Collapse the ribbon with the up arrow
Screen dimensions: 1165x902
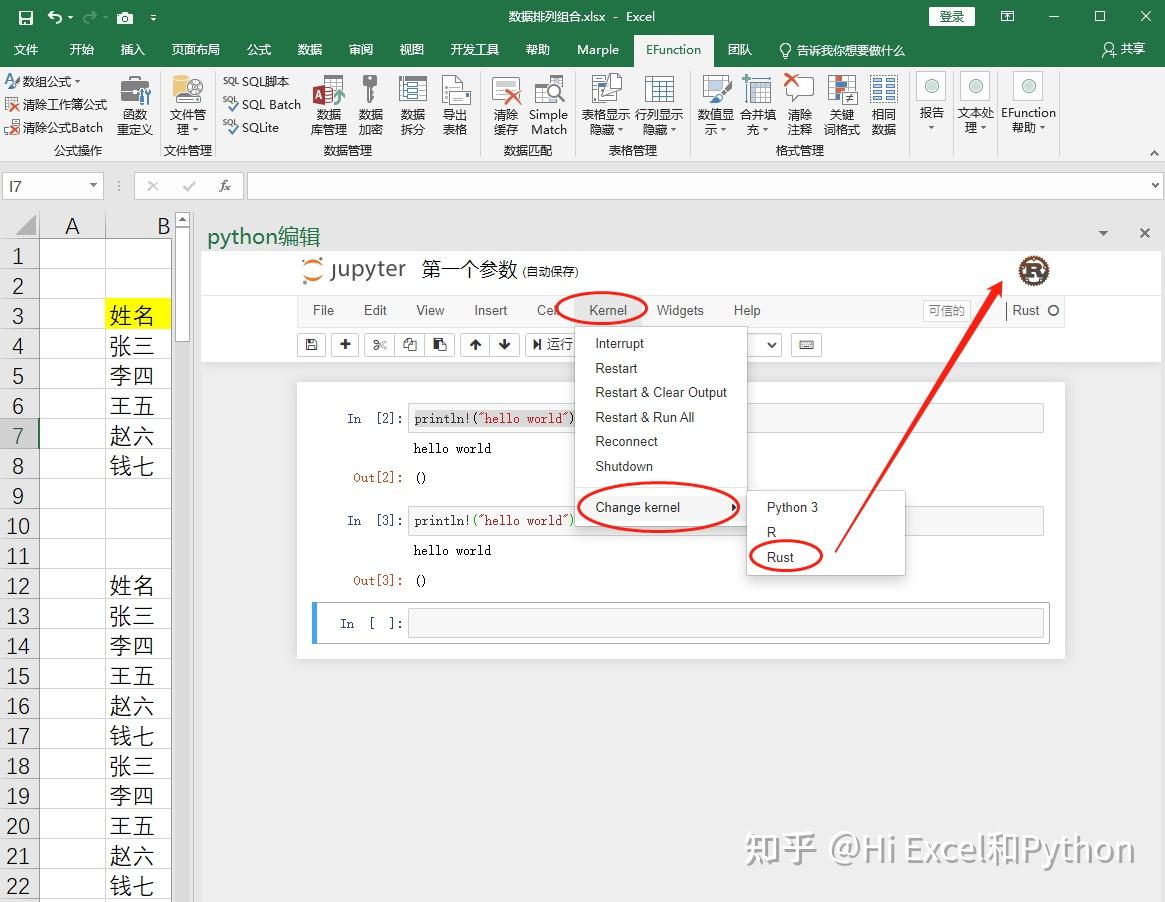(1154, 152)
